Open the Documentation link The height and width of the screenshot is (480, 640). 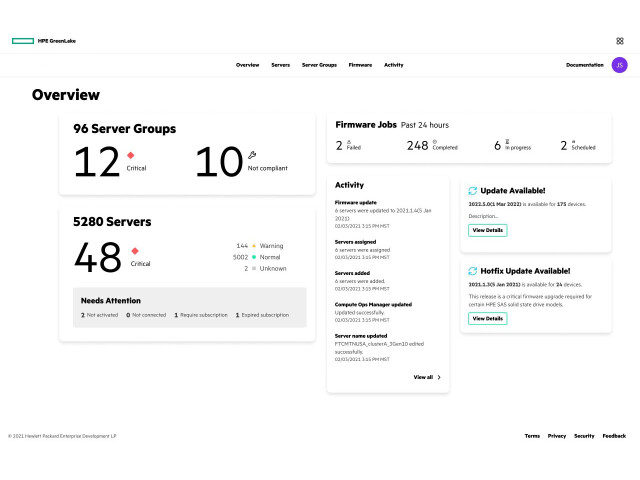[584, 65]
